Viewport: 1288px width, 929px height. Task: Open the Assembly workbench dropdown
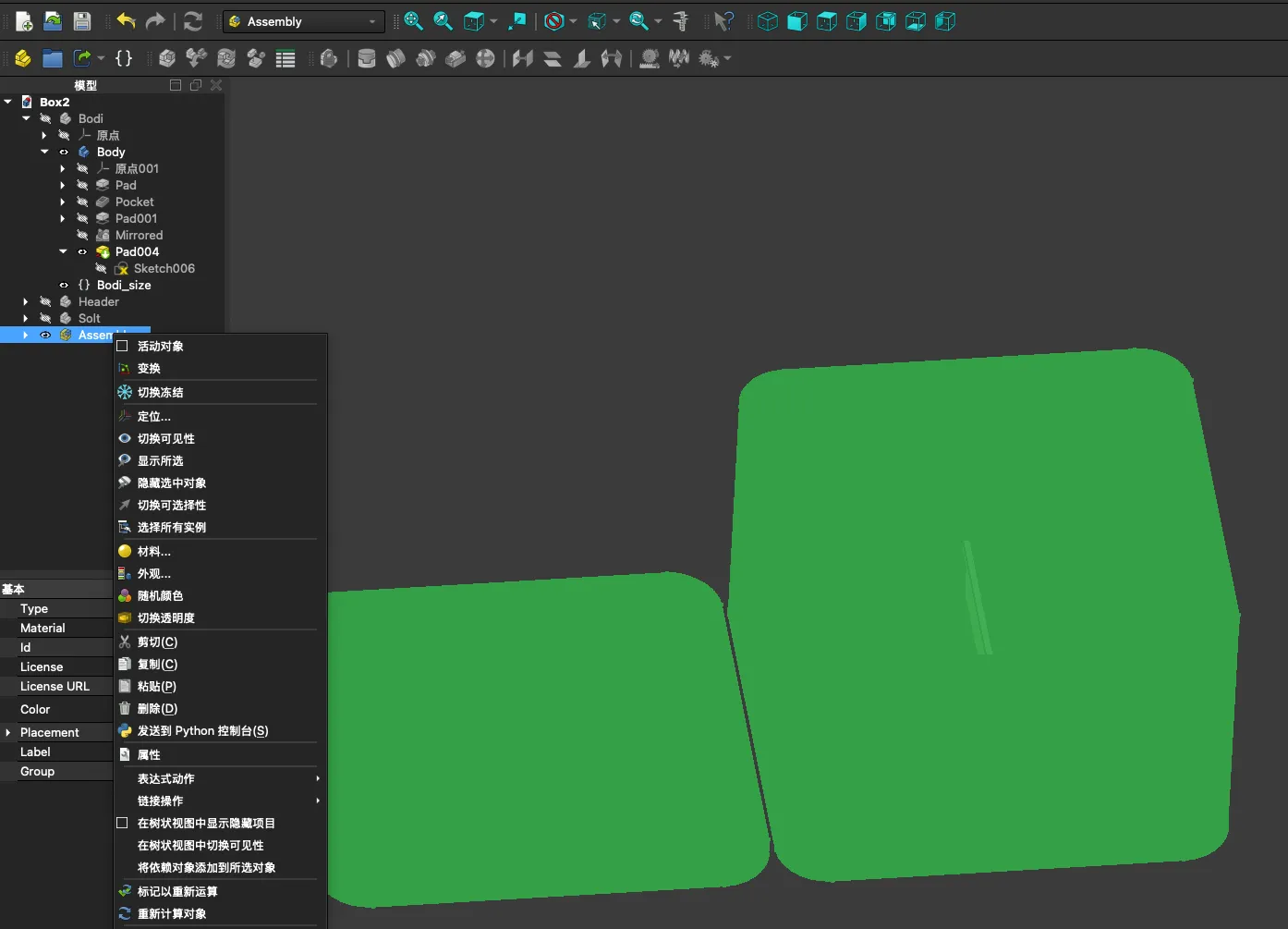pos(304,21)
